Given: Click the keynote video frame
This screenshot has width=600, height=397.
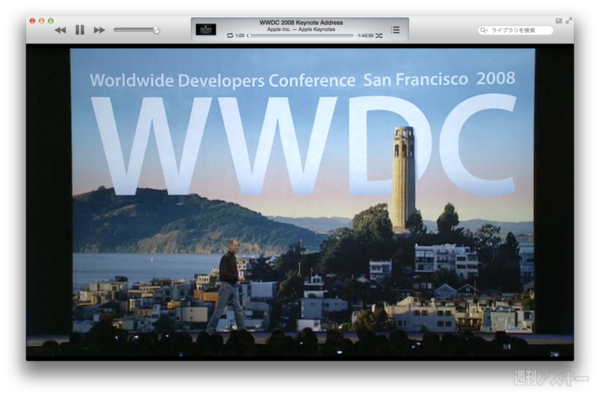Looking at the screenshot, I should click(300, 202).
